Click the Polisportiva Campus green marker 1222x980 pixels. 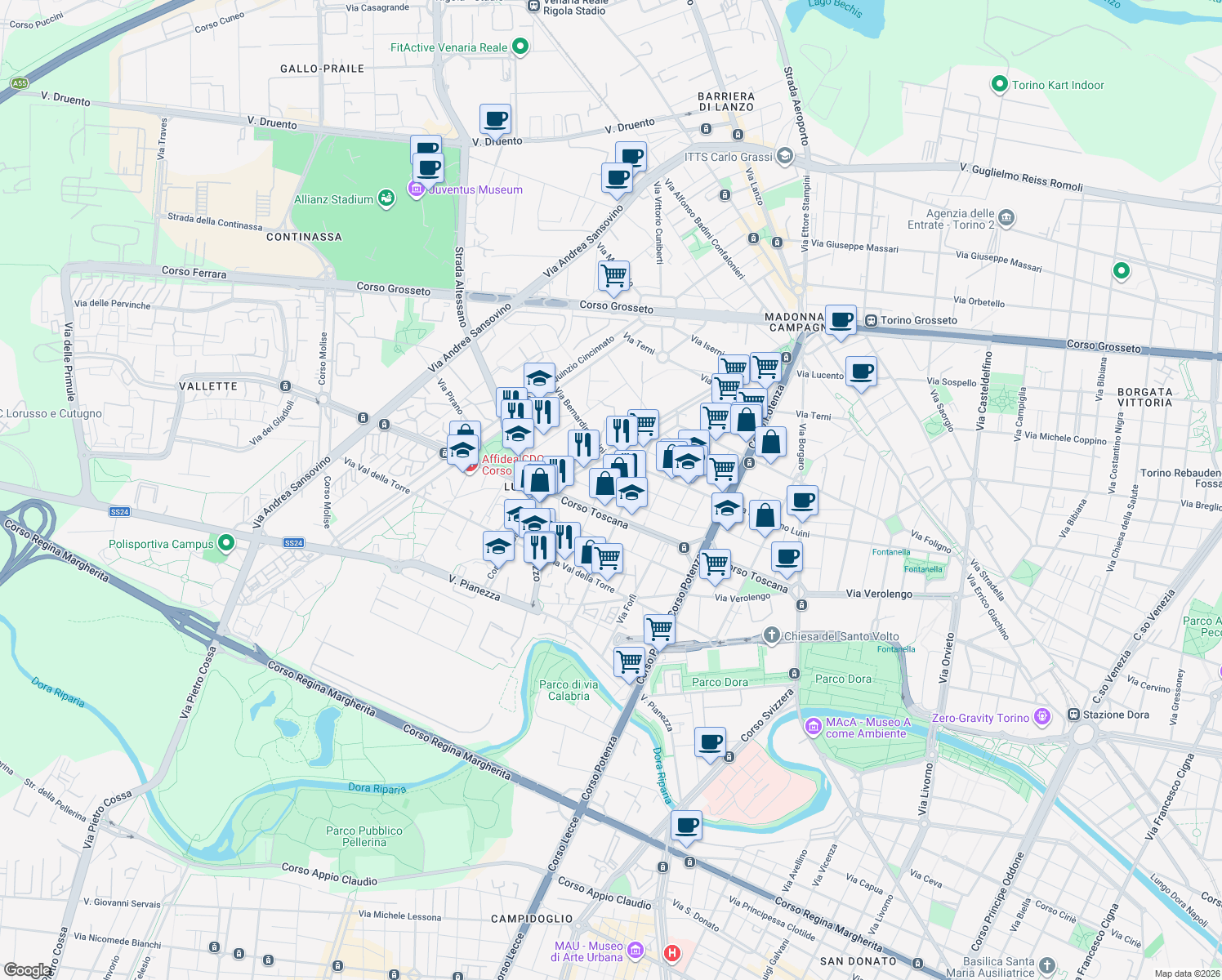[226, 543]
